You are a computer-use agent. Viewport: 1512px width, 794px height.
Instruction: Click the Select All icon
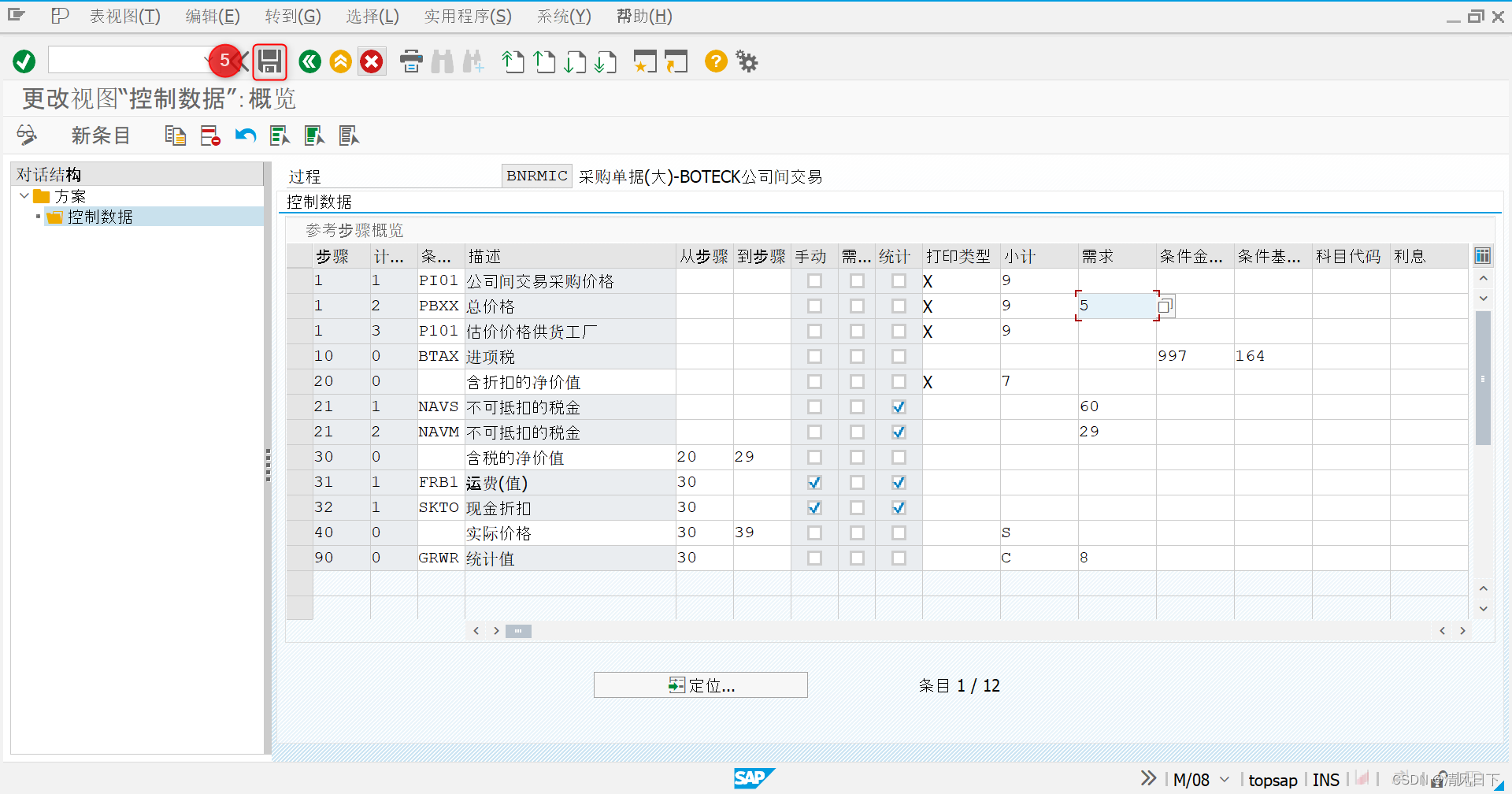point(280,135)
